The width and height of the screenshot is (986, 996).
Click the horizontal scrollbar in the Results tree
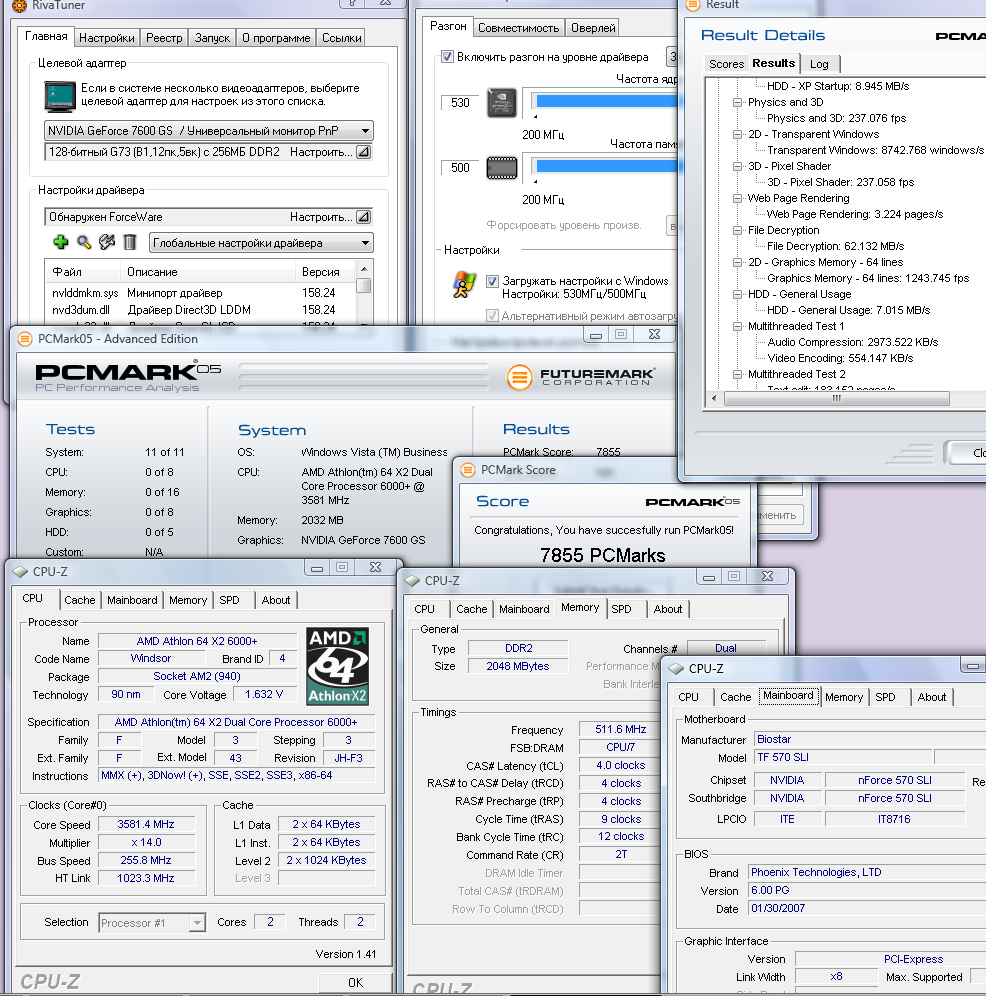(837, 398)
